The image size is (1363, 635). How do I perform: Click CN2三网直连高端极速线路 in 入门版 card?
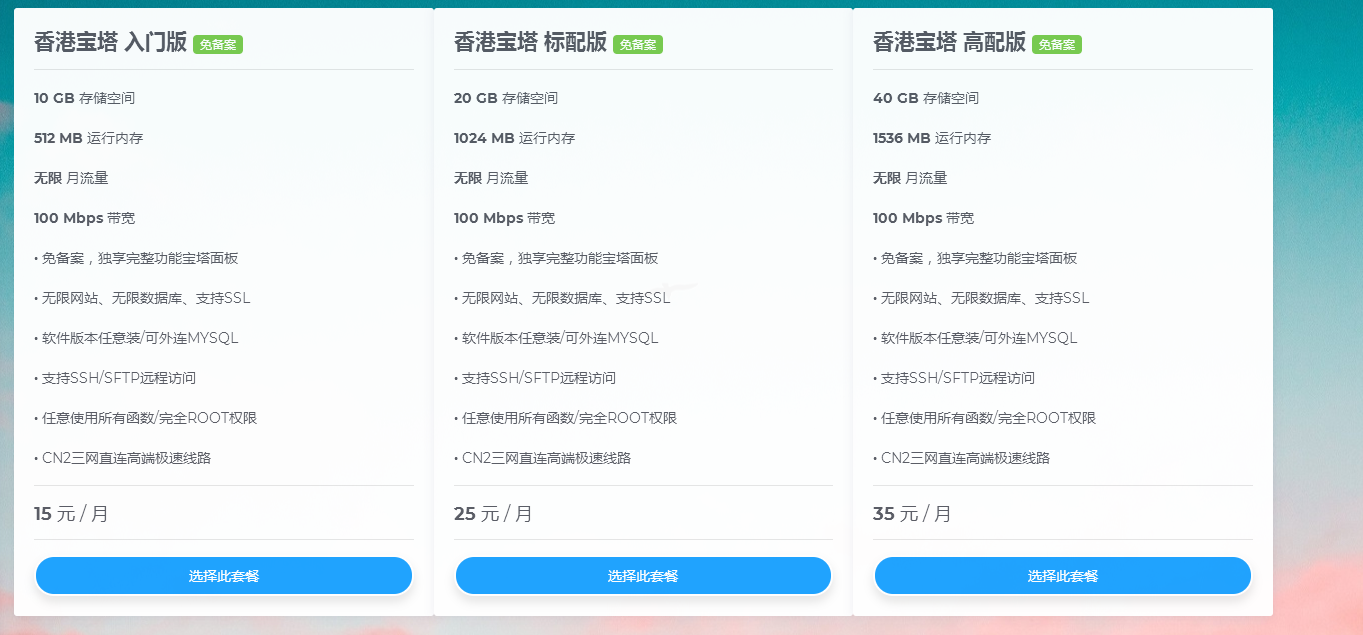[x=122, y=458]
